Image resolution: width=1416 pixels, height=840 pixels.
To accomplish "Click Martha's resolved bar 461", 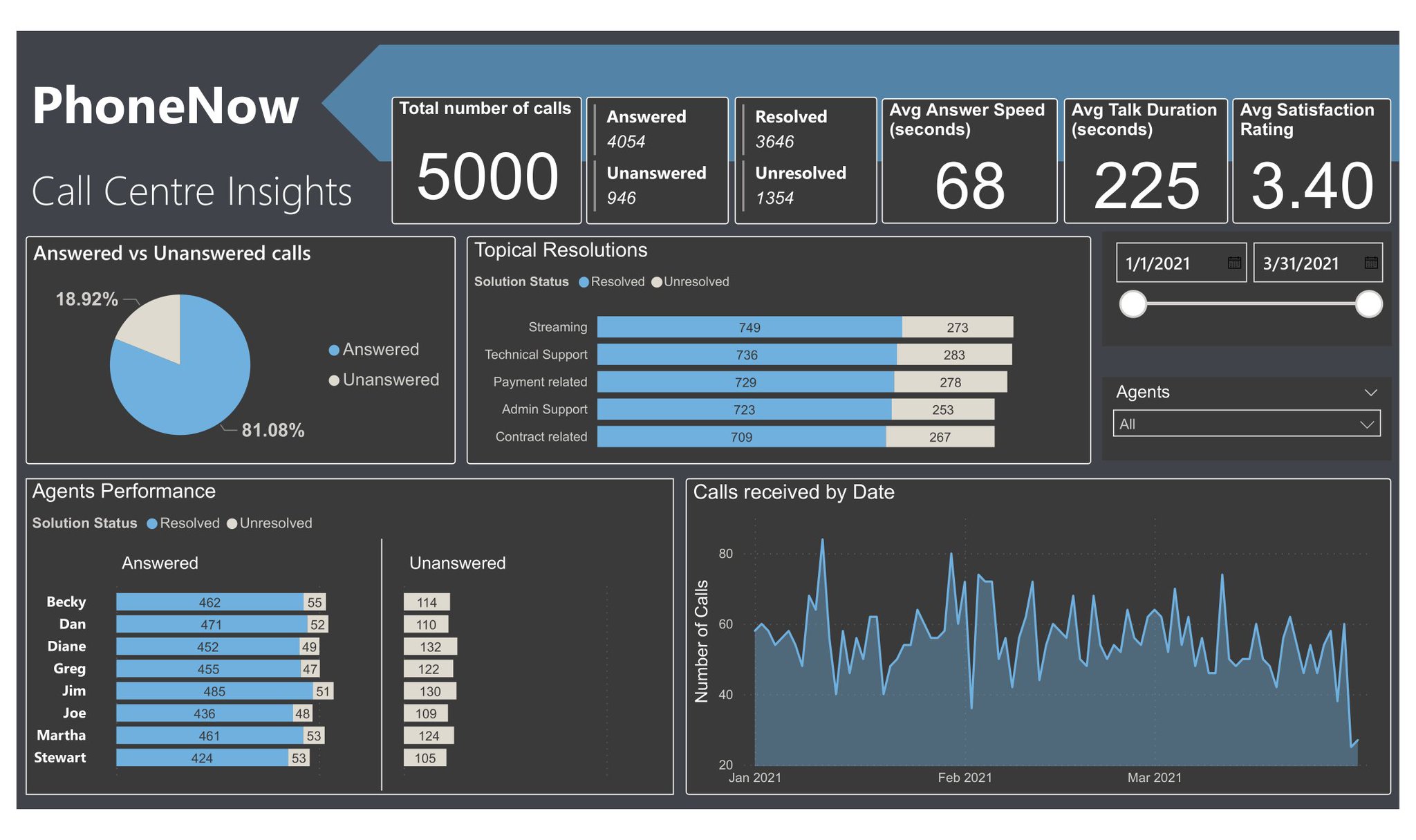I will 209,736.
